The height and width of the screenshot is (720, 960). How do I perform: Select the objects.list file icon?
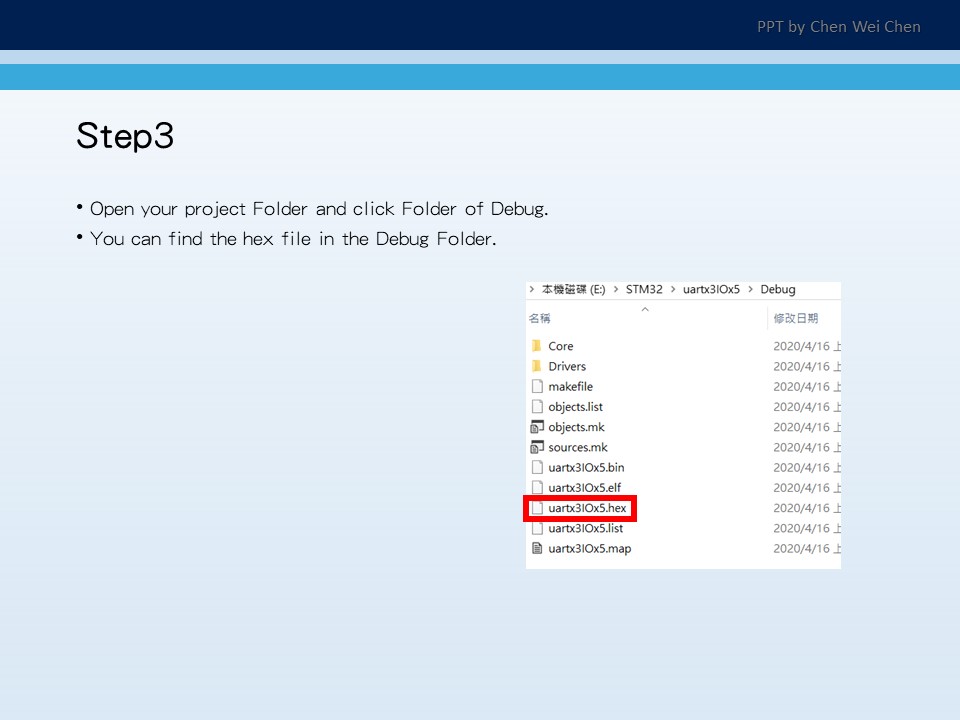click(537, 407)
